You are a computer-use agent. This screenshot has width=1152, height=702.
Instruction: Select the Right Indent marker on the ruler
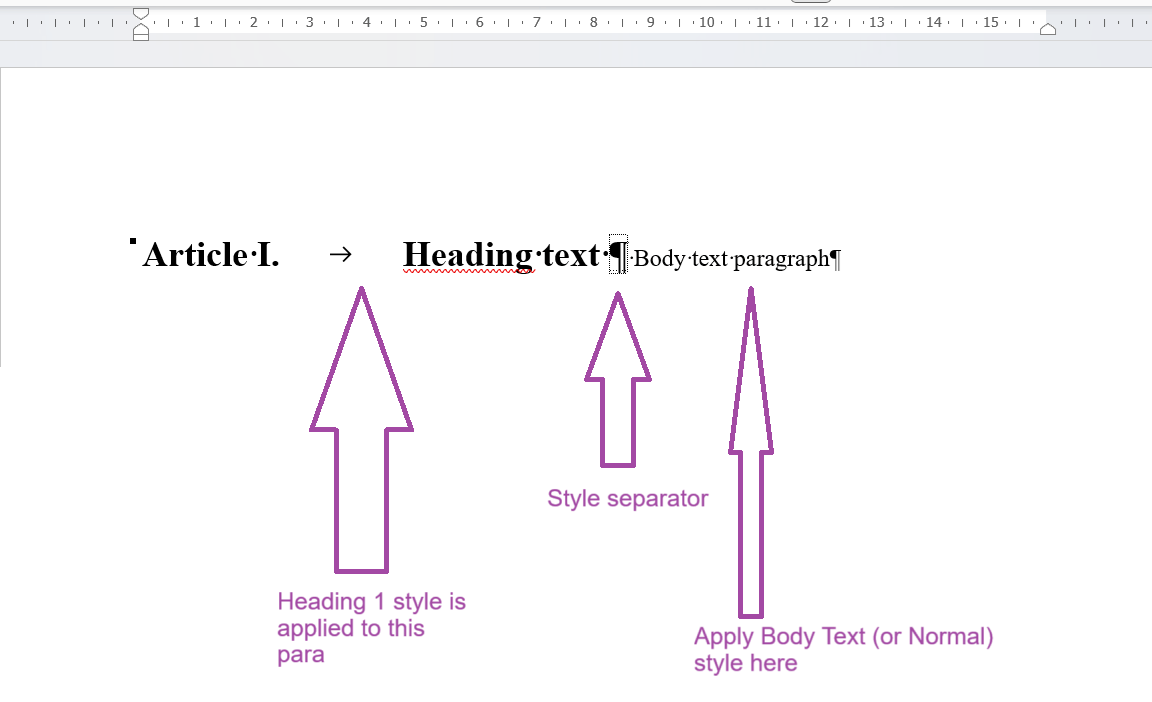point(1048,29)
